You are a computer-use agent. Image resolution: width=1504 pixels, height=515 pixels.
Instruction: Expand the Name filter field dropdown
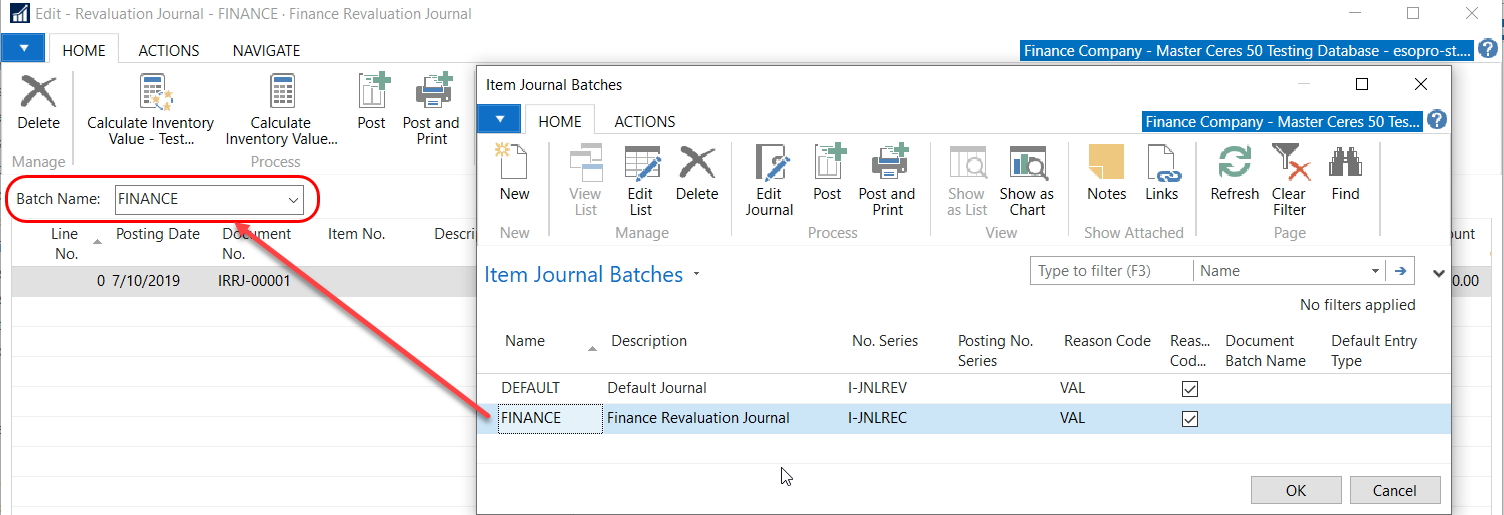(x=1376, y=271)
